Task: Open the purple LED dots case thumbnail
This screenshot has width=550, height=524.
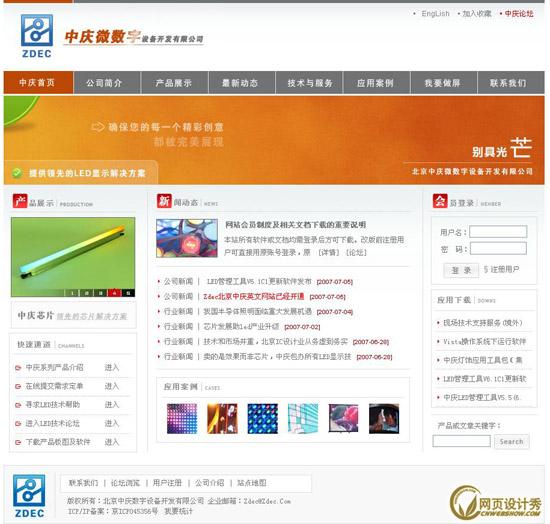Action: click(x=182, y=418)
